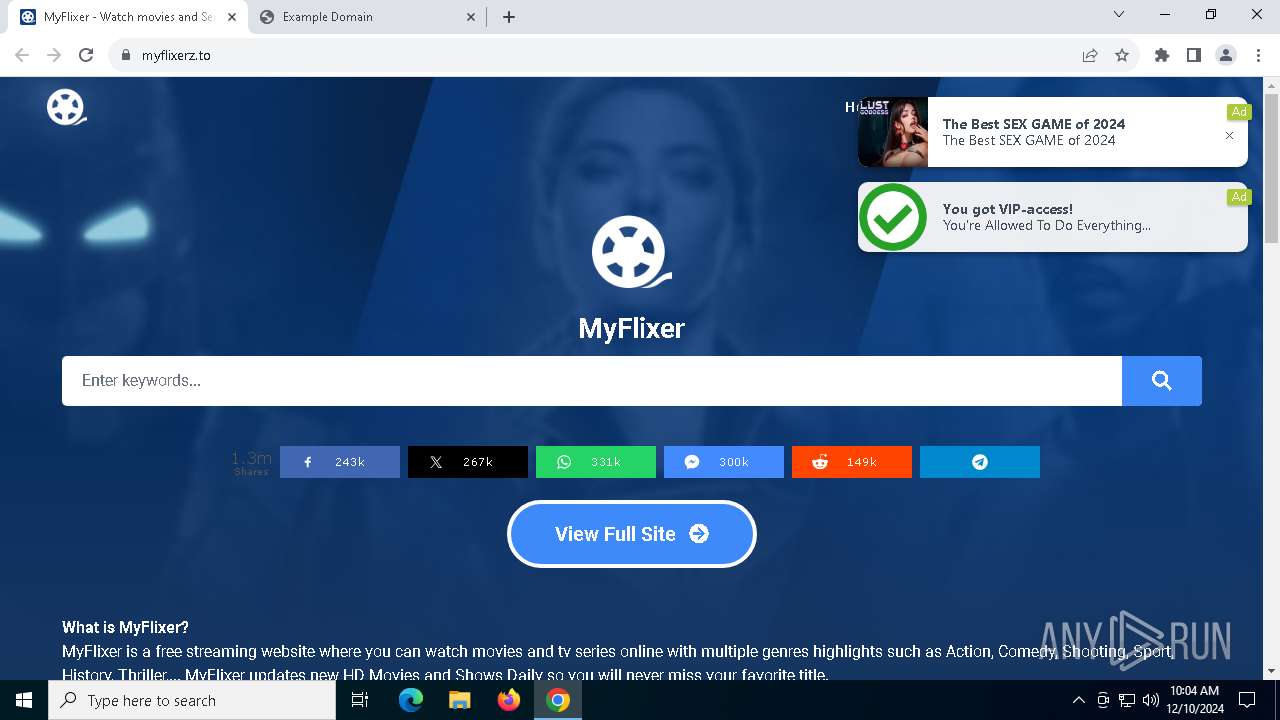Switch to the Example Domain tab
Image resolution: width=1280 pixels, height=720 pixels.
tap(367, 17)
